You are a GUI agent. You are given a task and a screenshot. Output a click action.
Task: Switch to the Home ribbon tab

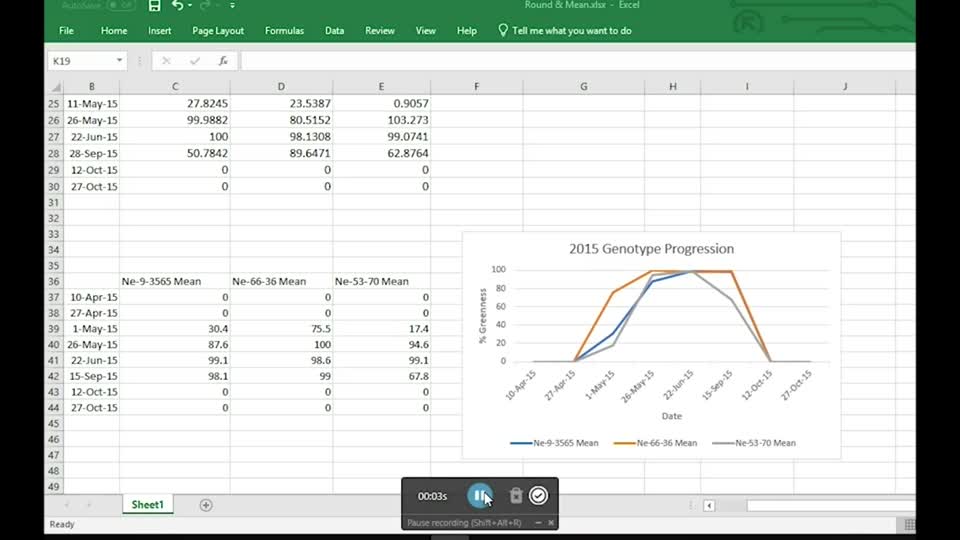pos(114,31)
